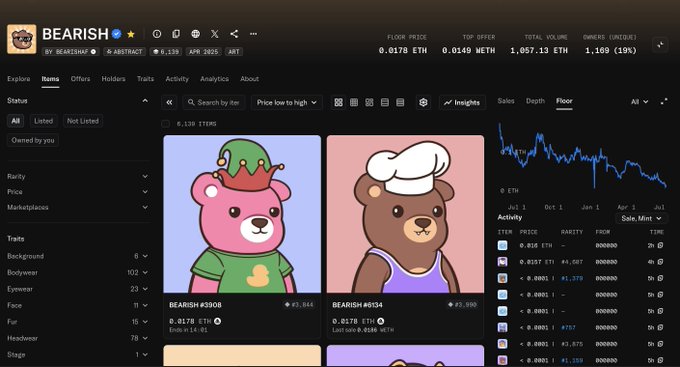Open the Activity tab

pos(177,79)
